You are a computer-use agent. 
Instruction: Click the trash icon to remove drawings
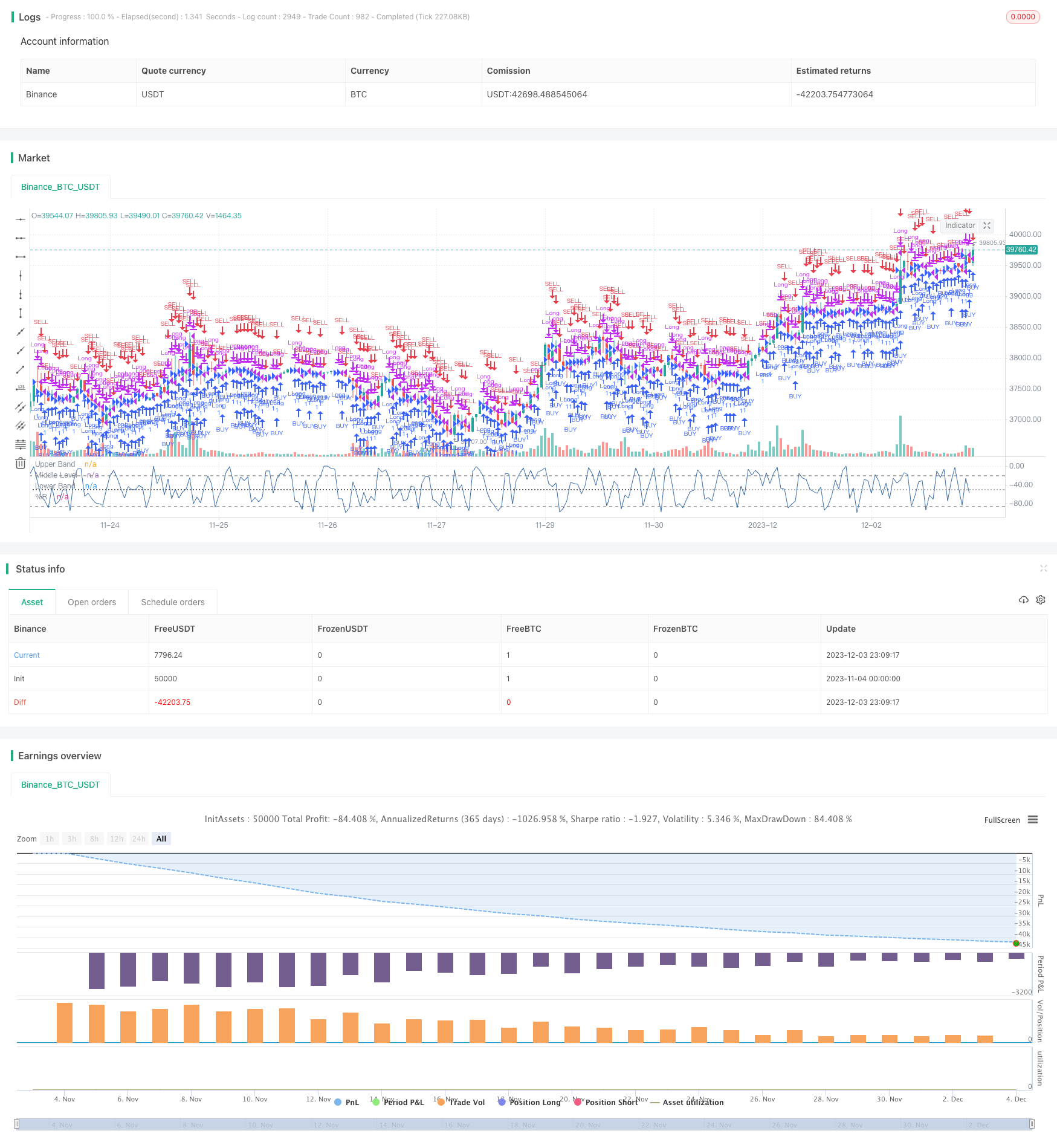[21, 463]
